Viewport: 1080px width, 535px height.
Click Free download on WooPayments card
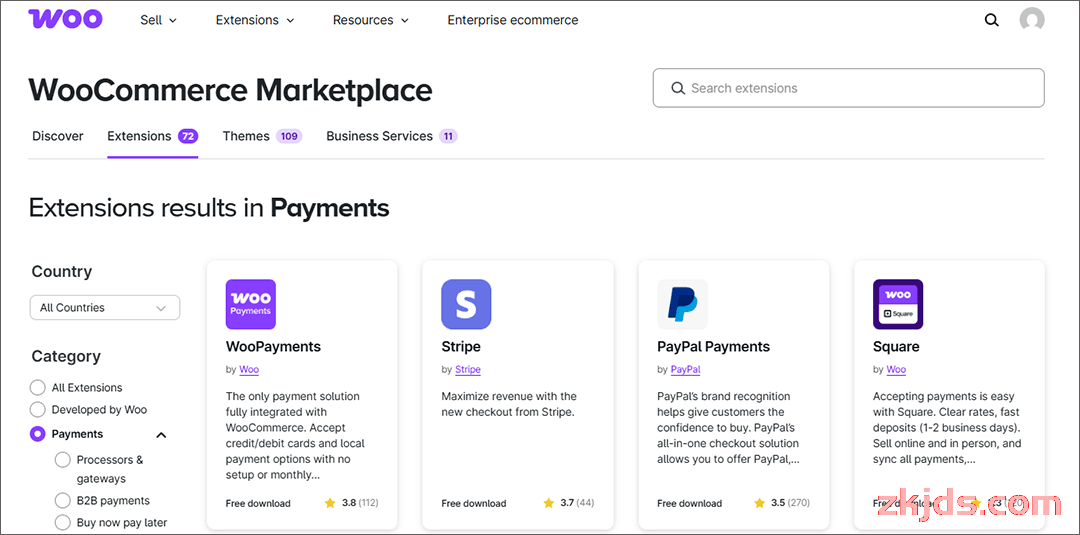coord(258,503)
